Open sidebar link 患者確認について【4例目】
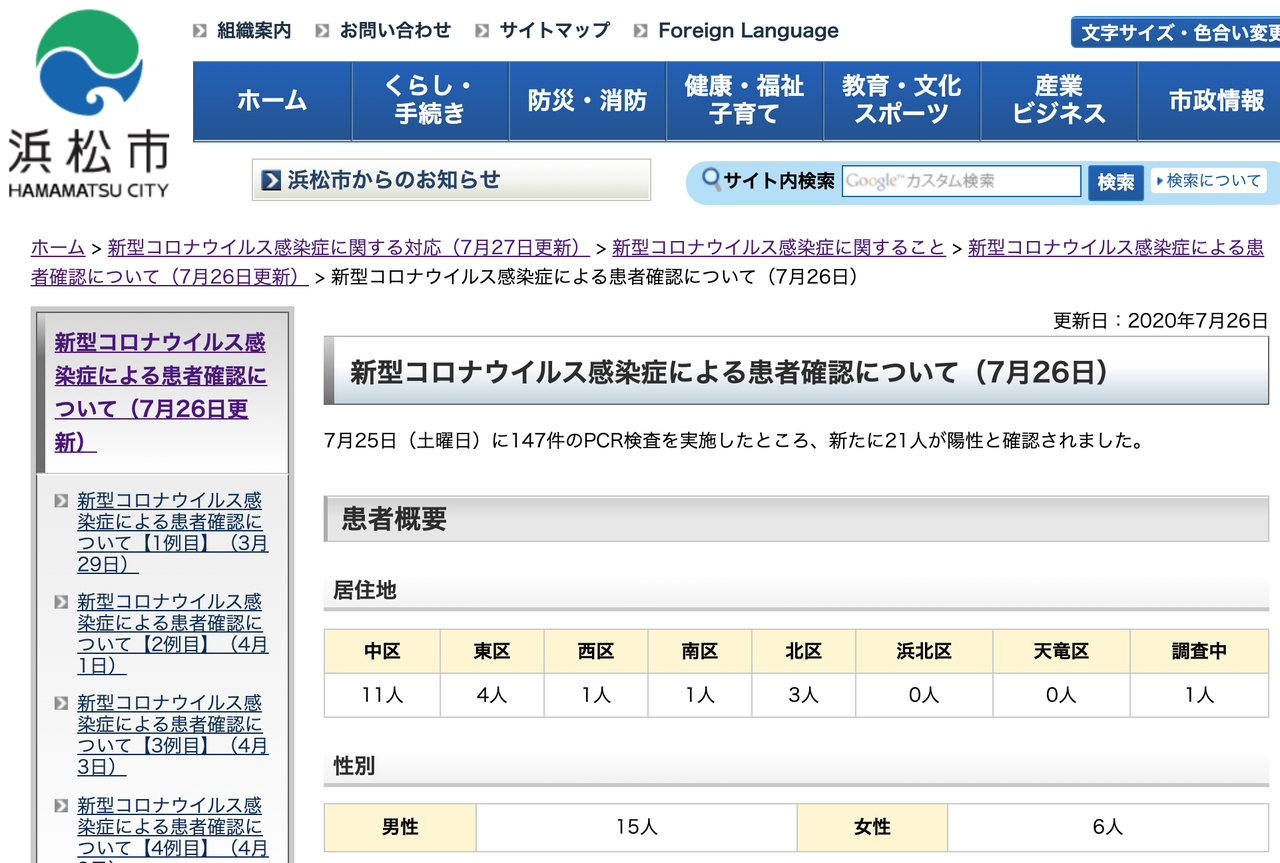Viewport: 1280px width, 863px height. tap(172, 828)
